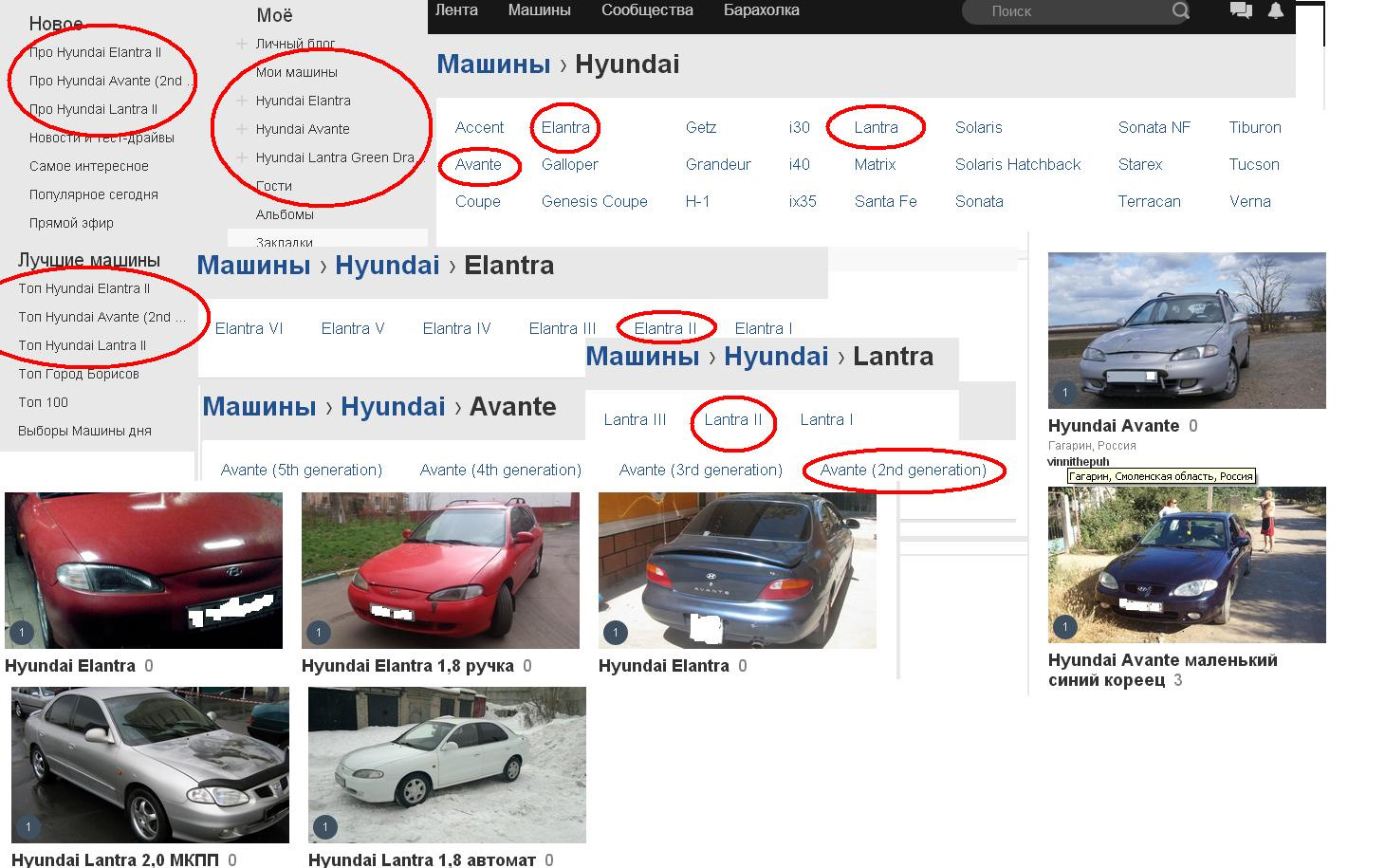The image size is (1385, 868).
Task: Choose Avante (2nd generation) link
Action: tap(903, 470)
